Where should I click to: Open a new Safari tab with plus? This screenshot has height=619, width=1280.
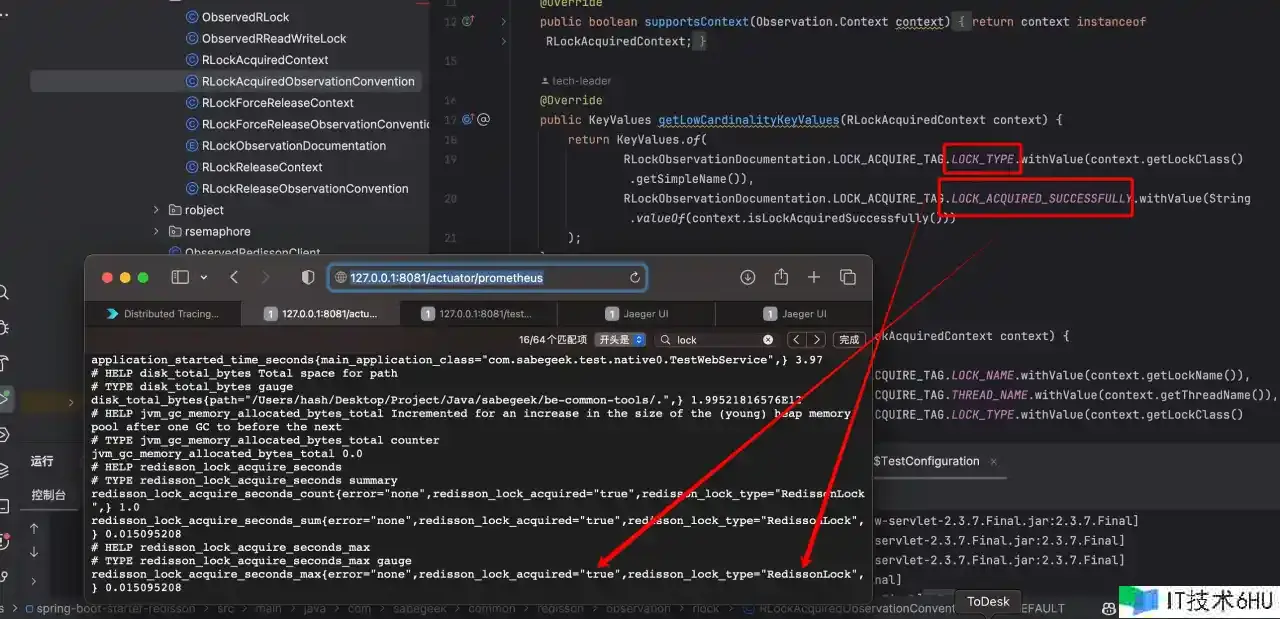tap(814, 277)
